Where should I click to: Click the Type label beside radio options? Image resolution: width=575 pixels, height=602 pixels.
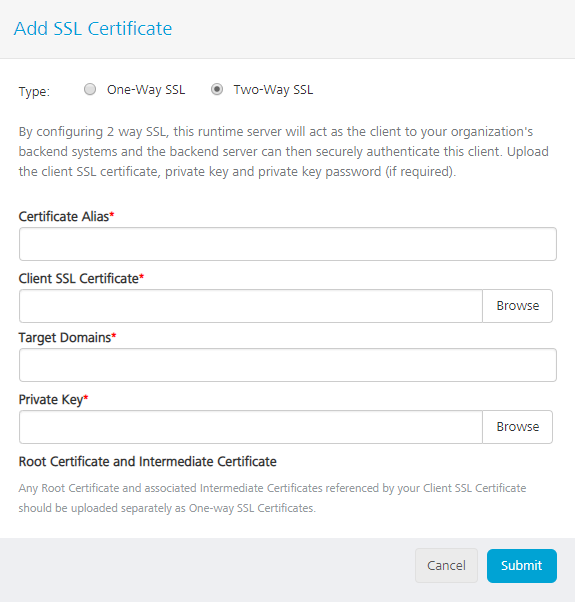point(34,91)
